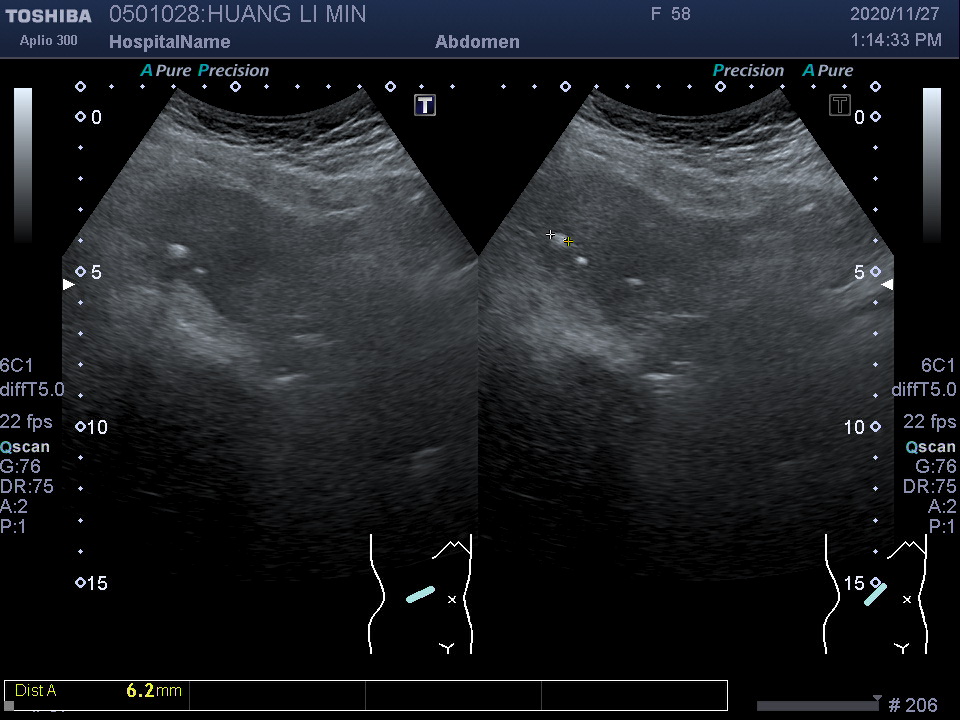Click the left grayscale bar
Screen dimensions: 960x720
(x=23, y=165)
